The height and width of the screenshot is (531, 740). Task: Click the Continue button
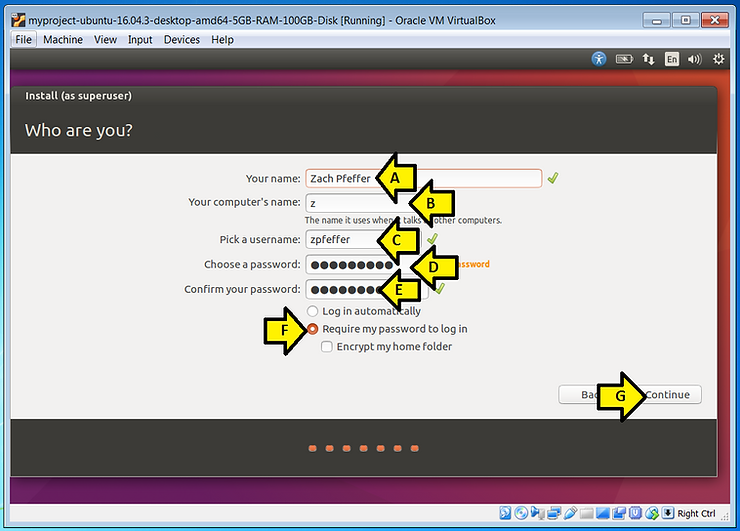[x=667, y=395]
